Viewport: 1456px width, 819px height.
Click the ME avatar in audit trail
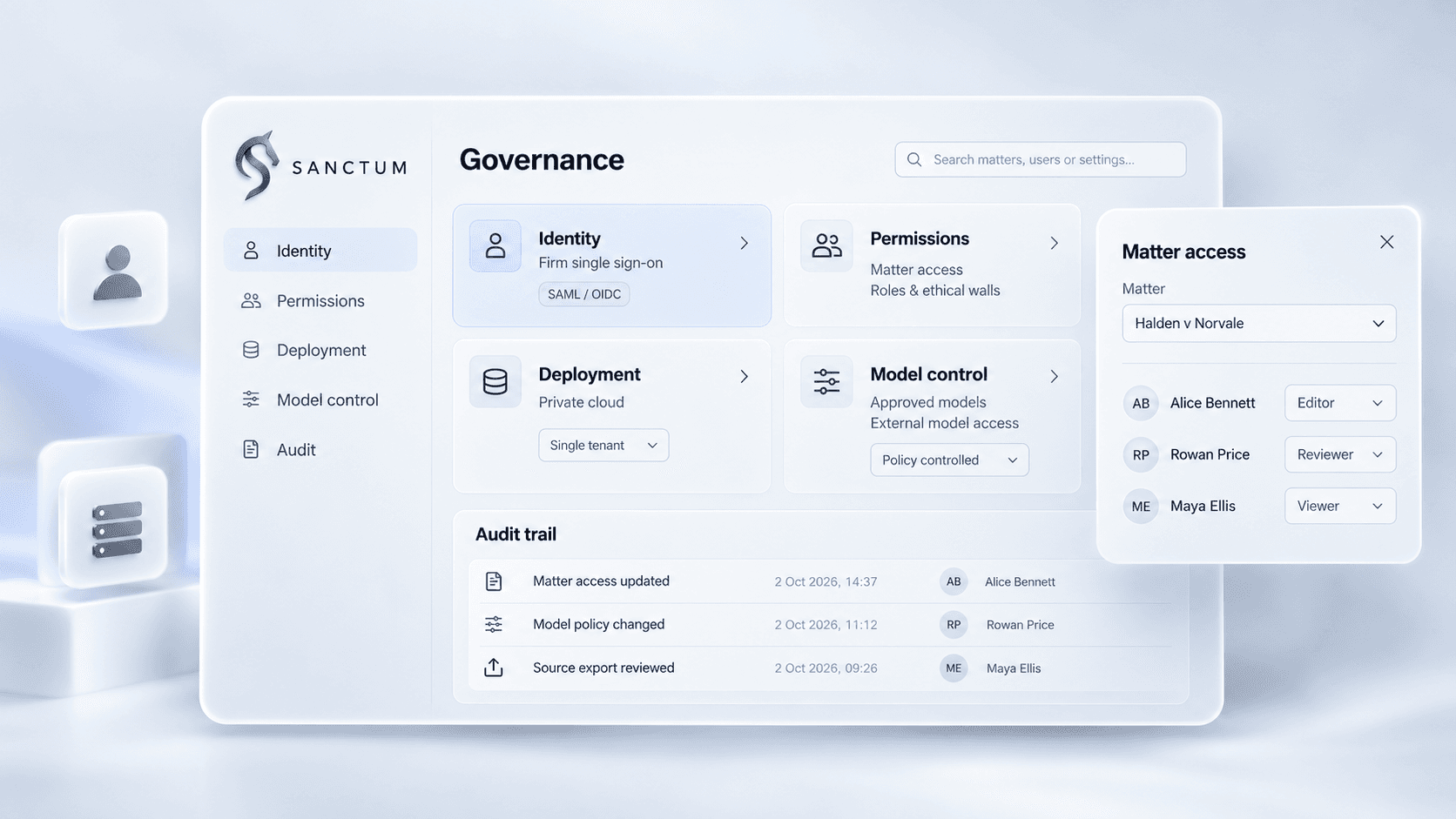[954, 668]
